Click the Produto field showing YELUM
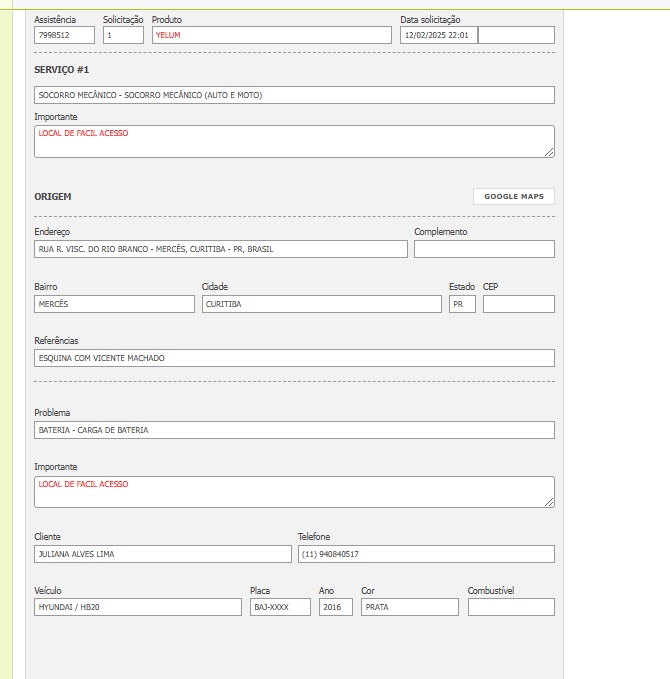The image size is (670, 679). [271, 35]
